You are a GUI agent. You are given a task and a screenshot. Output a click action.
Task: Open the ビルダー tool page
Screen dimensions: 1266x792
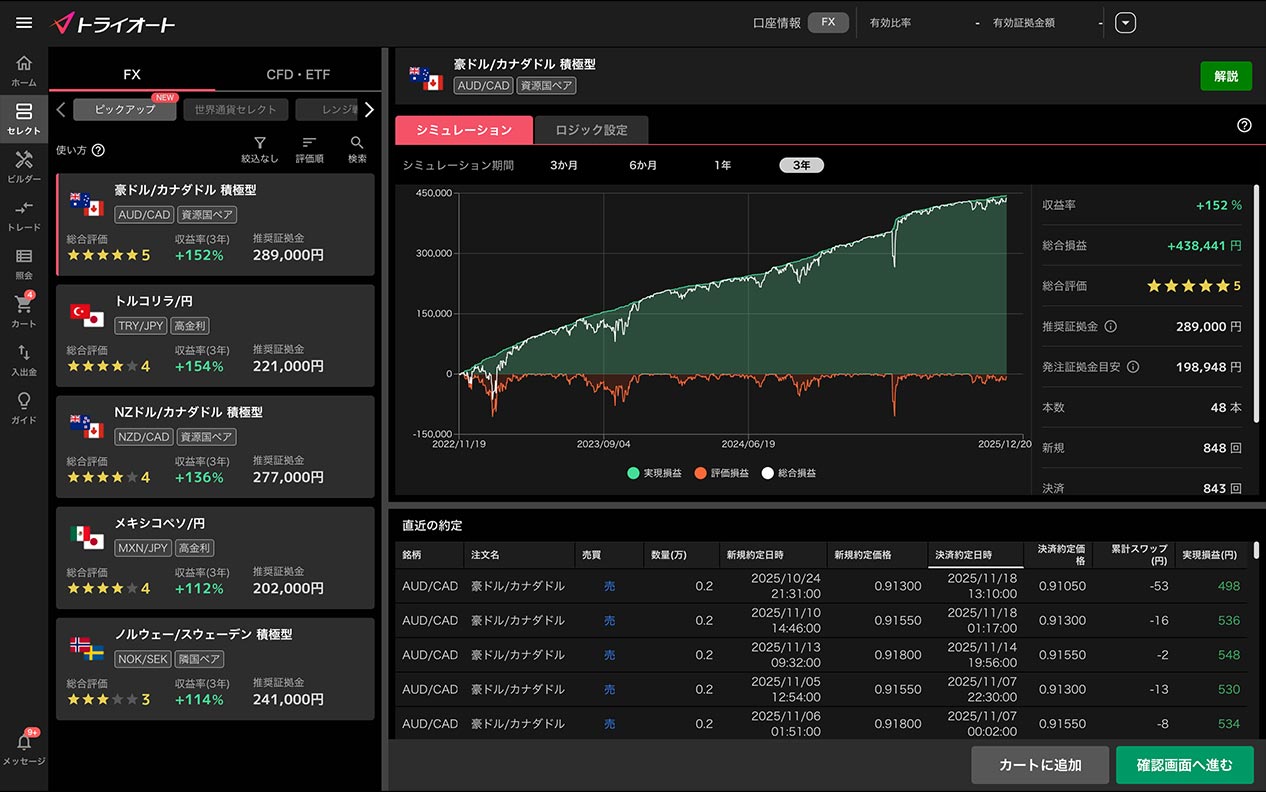(24, 166)
